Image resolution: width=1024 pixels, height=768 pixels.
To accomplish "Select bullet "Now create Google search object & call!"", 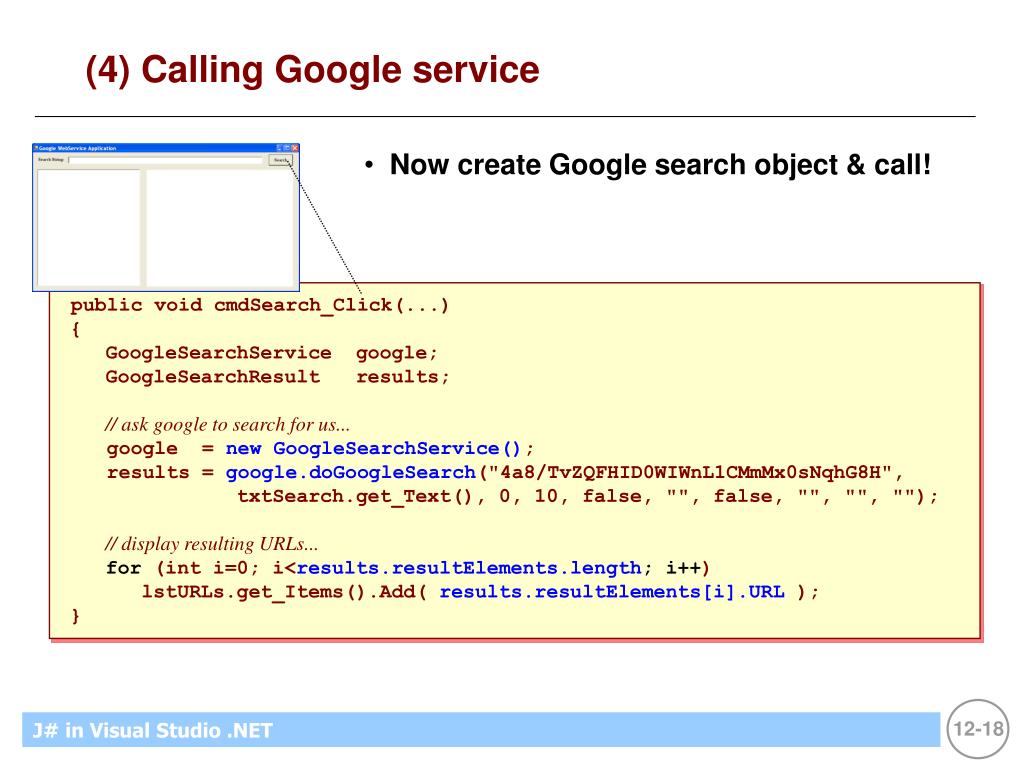I will [660, 165].
